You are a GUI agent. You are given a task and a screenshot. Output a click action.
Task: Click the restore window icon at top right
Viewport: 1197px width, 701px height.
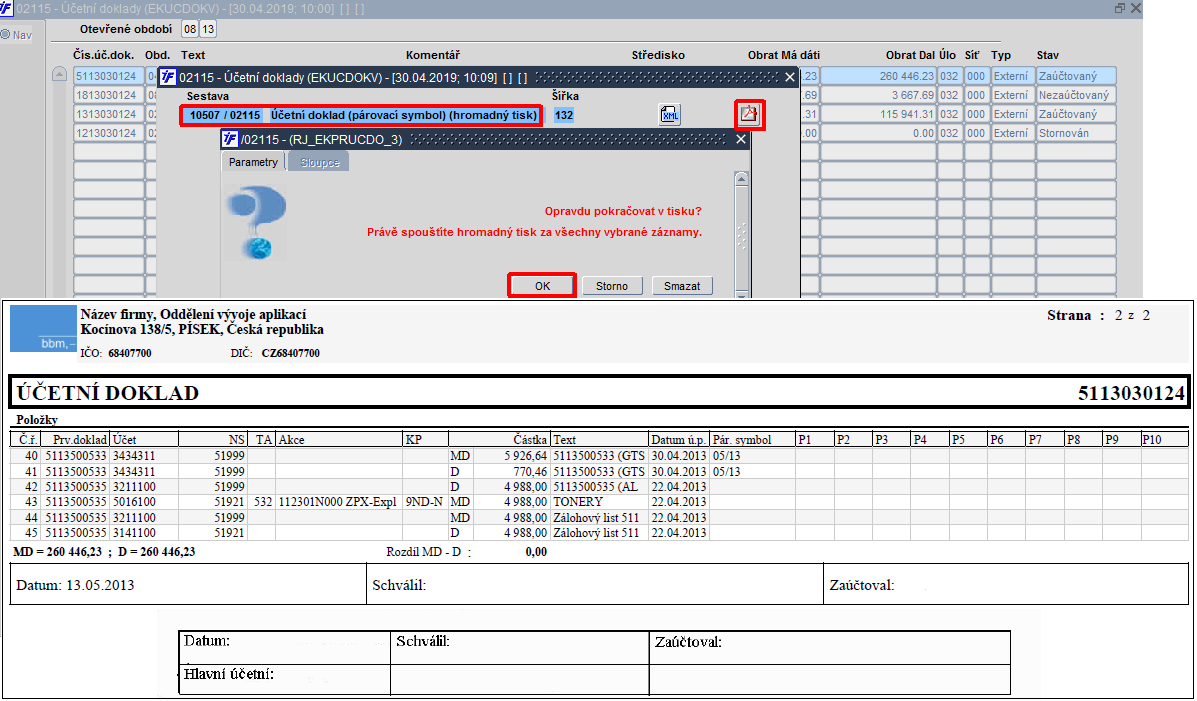click(x=1120, y=8)
